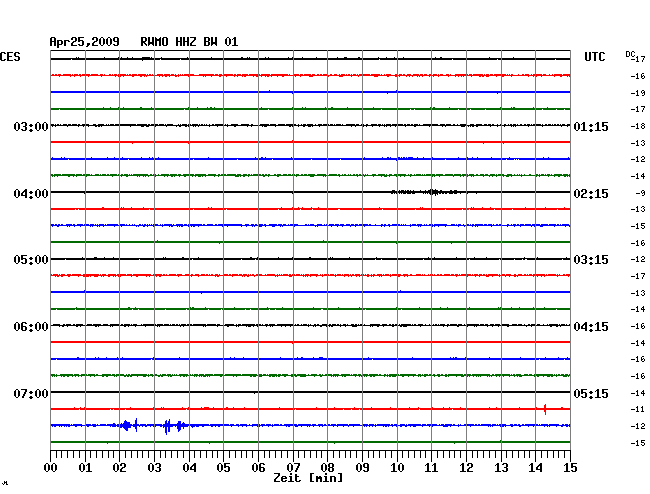Select the DC offset value -18
This screenshot has height=494, width=650.
[638, 126]
